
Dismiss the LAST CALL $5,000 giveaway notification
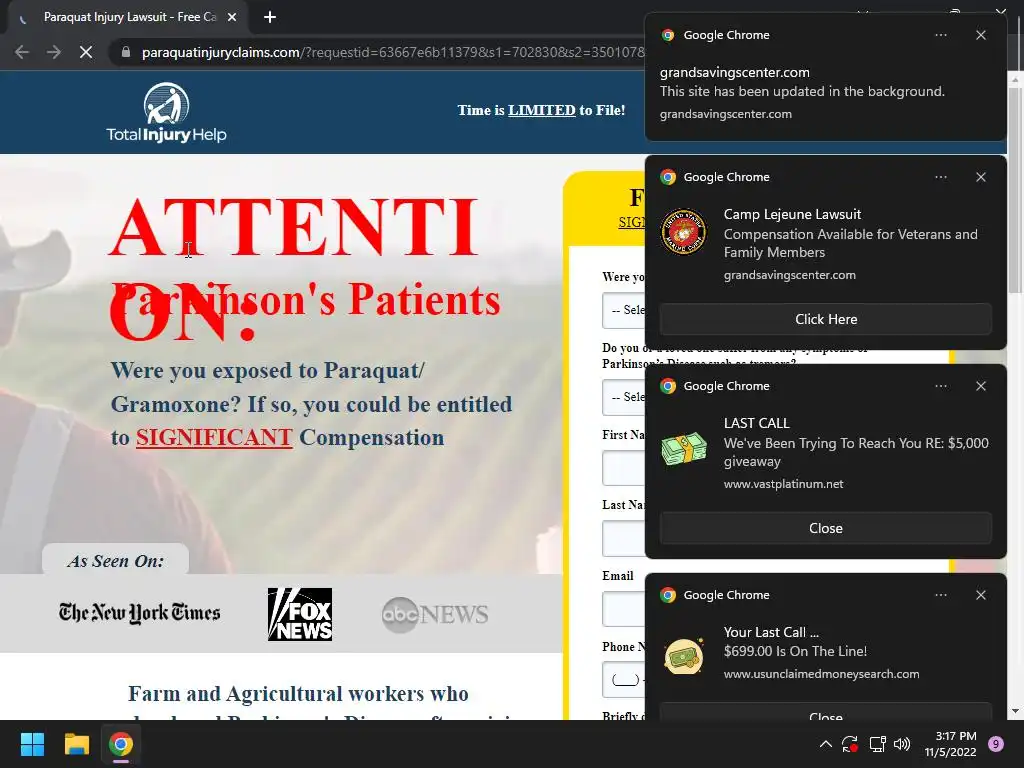click(x=980, y=386)
